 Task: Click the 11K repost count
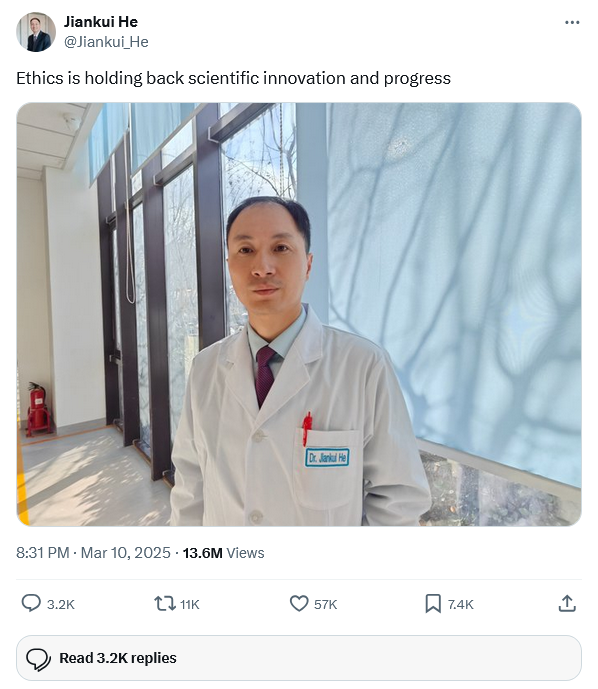190,605
